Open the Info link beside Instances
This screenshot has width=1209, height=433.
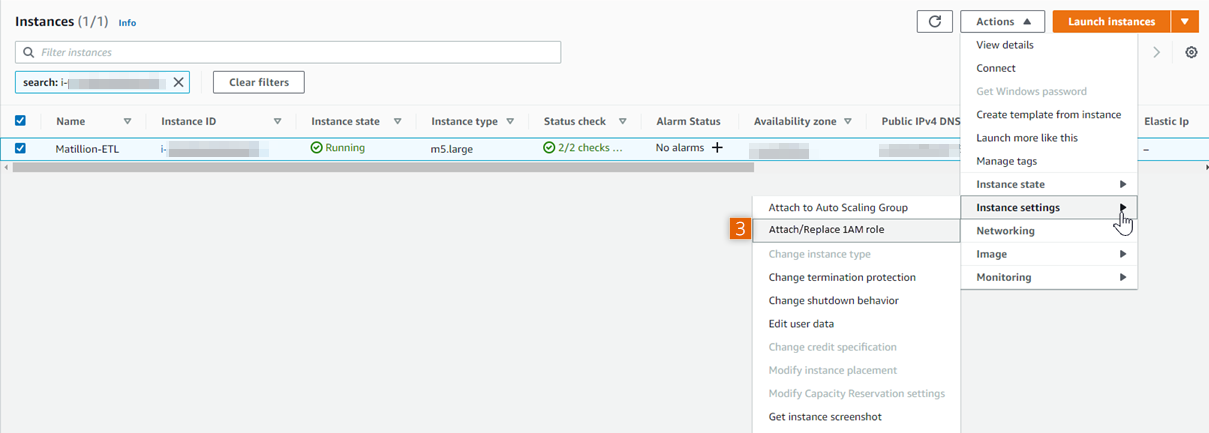(x=127, y=22)
